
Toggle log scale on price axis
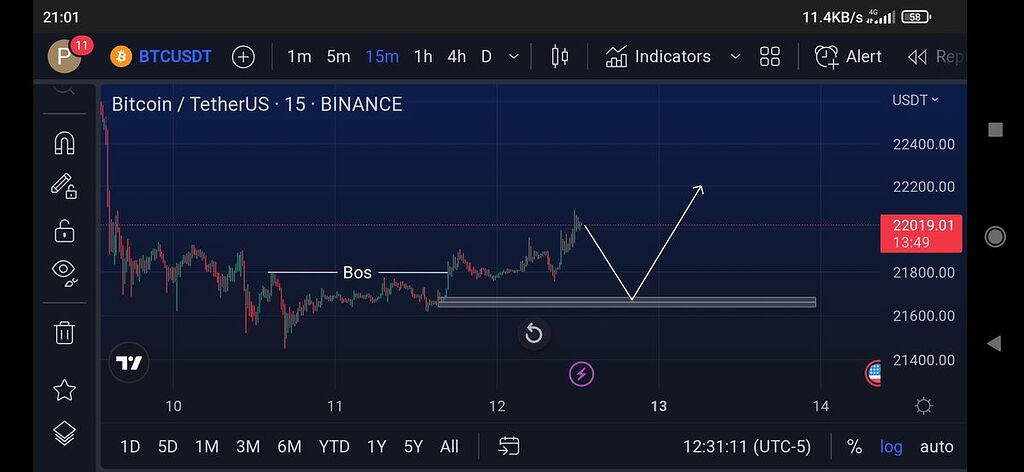pos(890,447)
